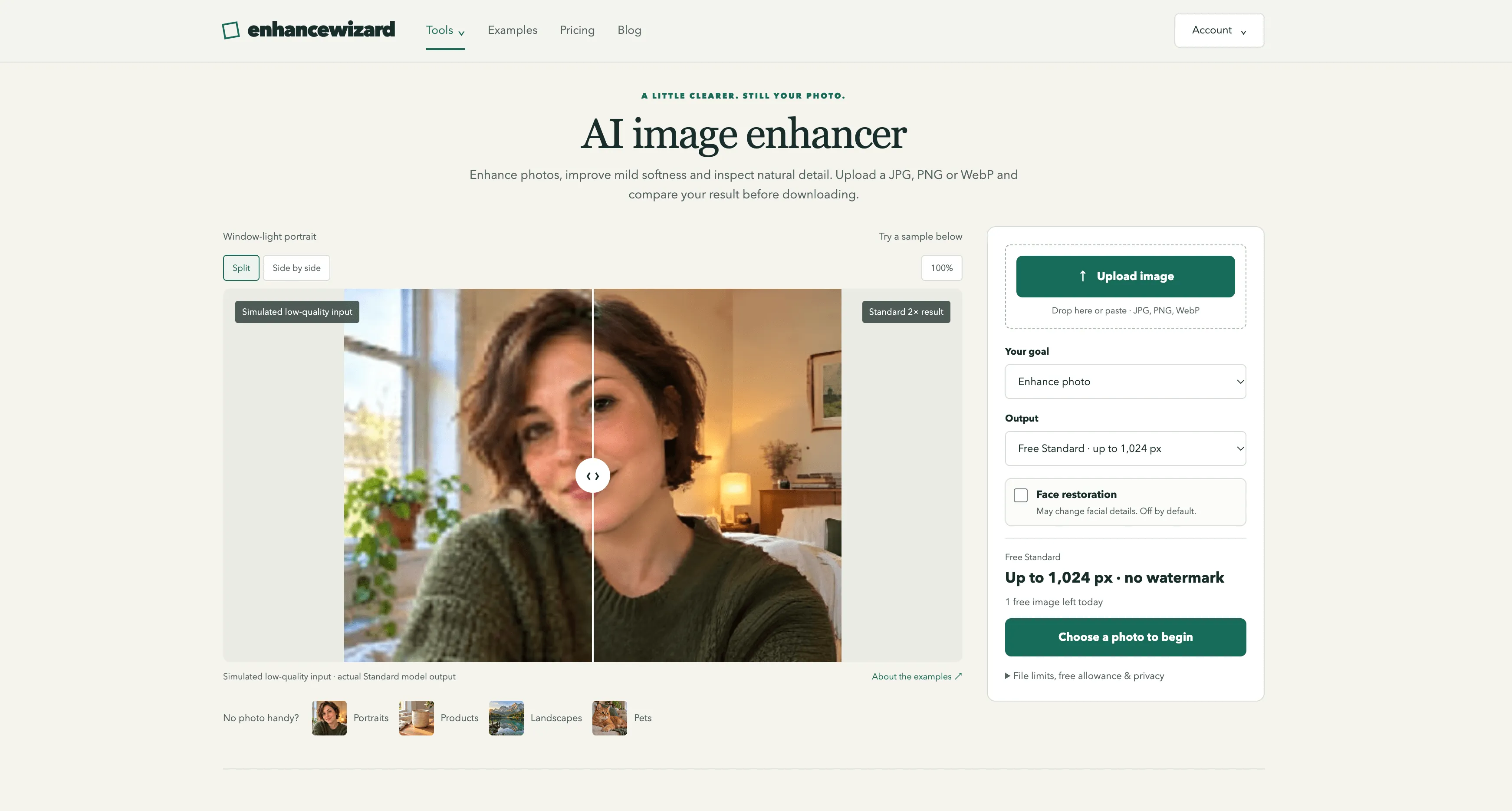Click the Standard 2× result label
Screen dimensions: 1512x811
click(x=906, y=312)
